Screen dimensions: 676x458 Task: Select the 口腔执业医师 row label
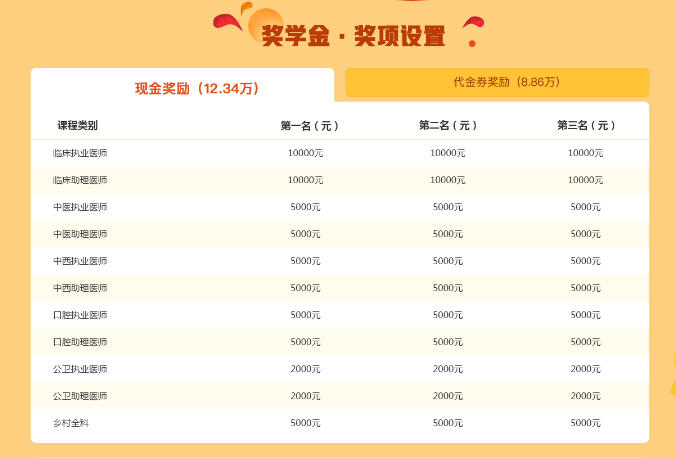coord(80,315)
